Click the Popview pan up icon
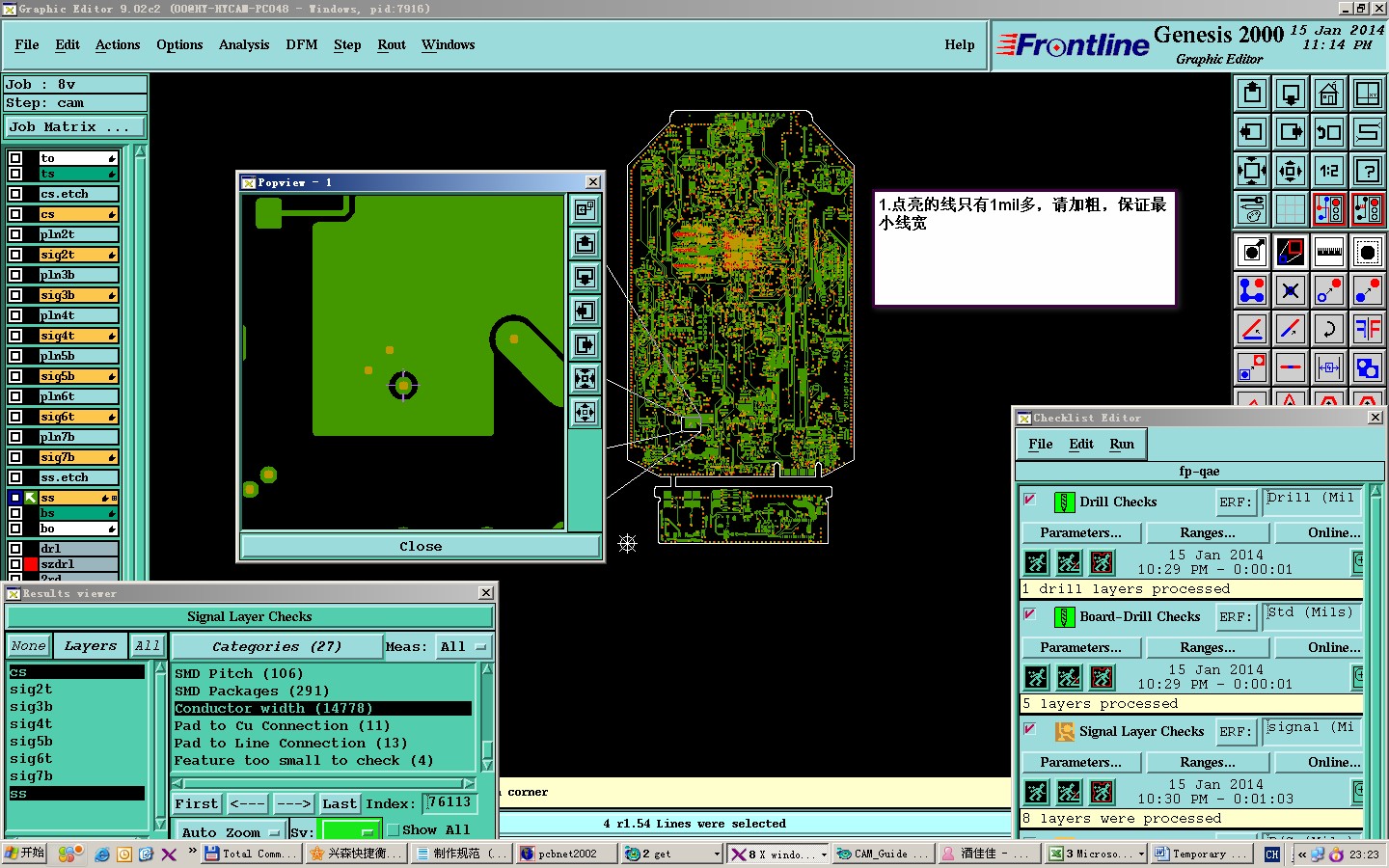1389x868 pixels. 585,244
